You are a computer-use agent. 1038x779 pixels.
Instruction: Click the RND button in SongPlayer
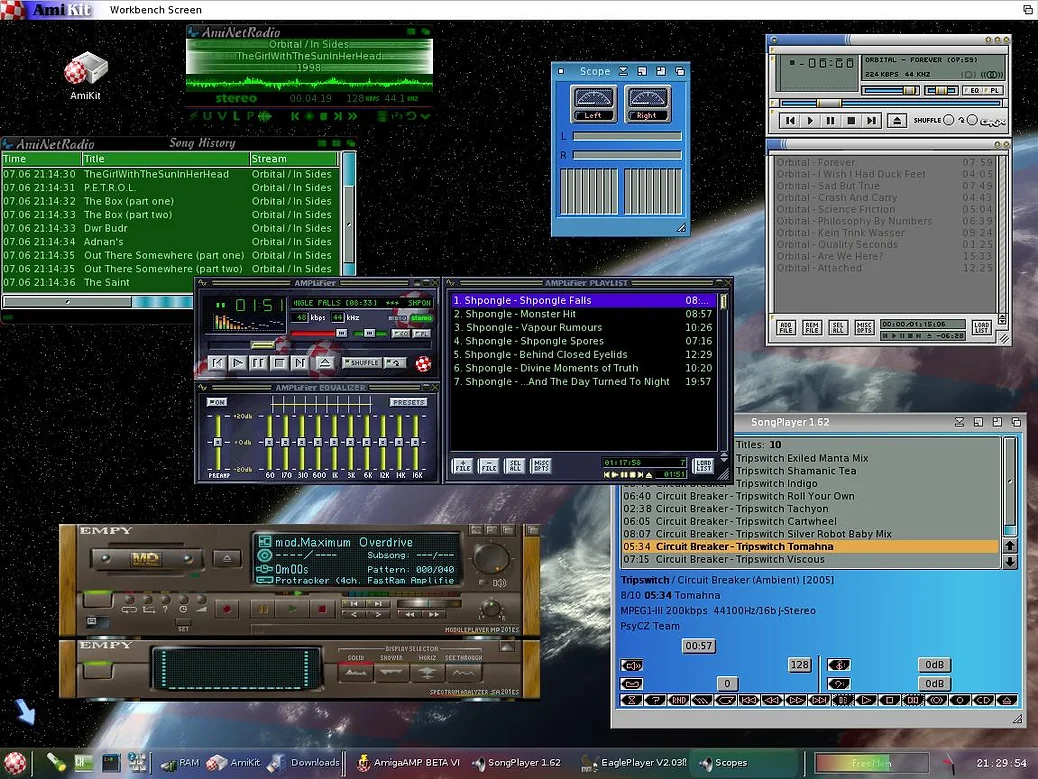tap(678, 700)
